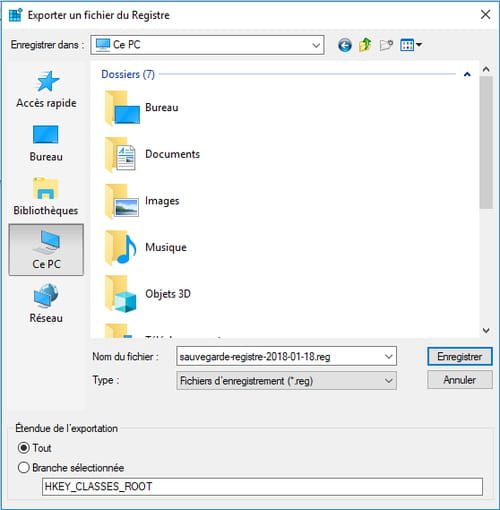Collapse the Dossiers (7) group
This screenshot has width=500, height=510.
click(x=467, y=74)
